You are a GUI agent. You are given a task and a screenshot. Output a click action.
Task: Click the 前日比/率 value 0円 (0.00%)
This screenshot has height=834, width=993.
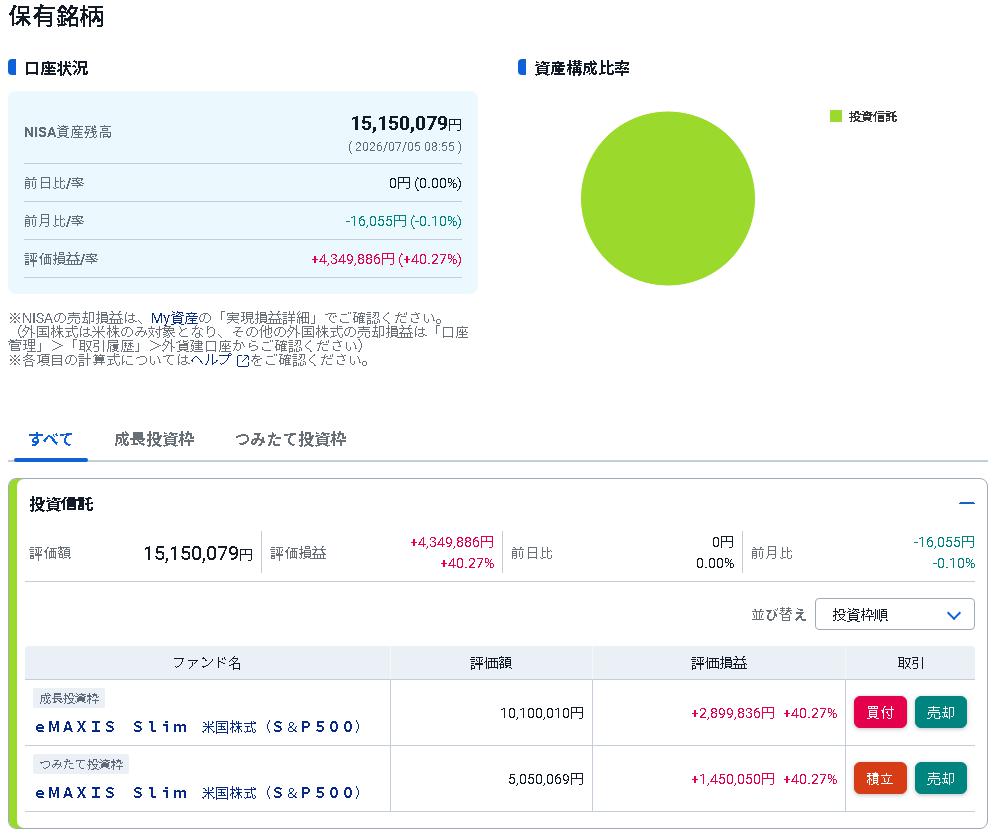[425, 183]
